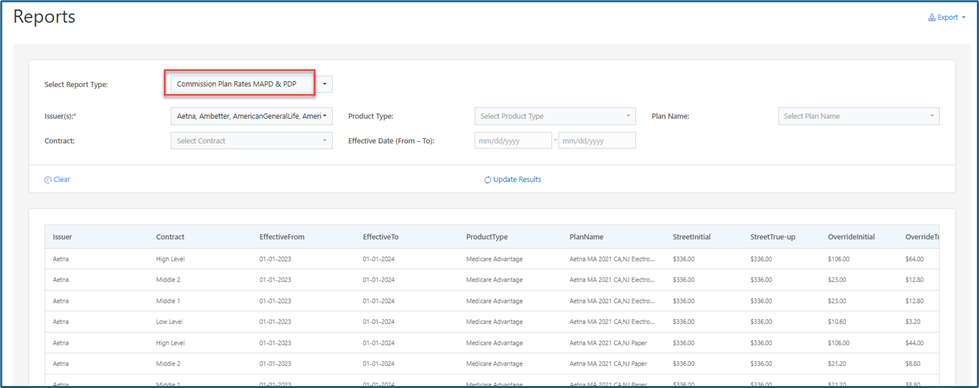Image resolution: width=979 pixels, height=388 pixels.
Task: Click the $3.20 override true-up value
Action: click(x=913, y=322)
